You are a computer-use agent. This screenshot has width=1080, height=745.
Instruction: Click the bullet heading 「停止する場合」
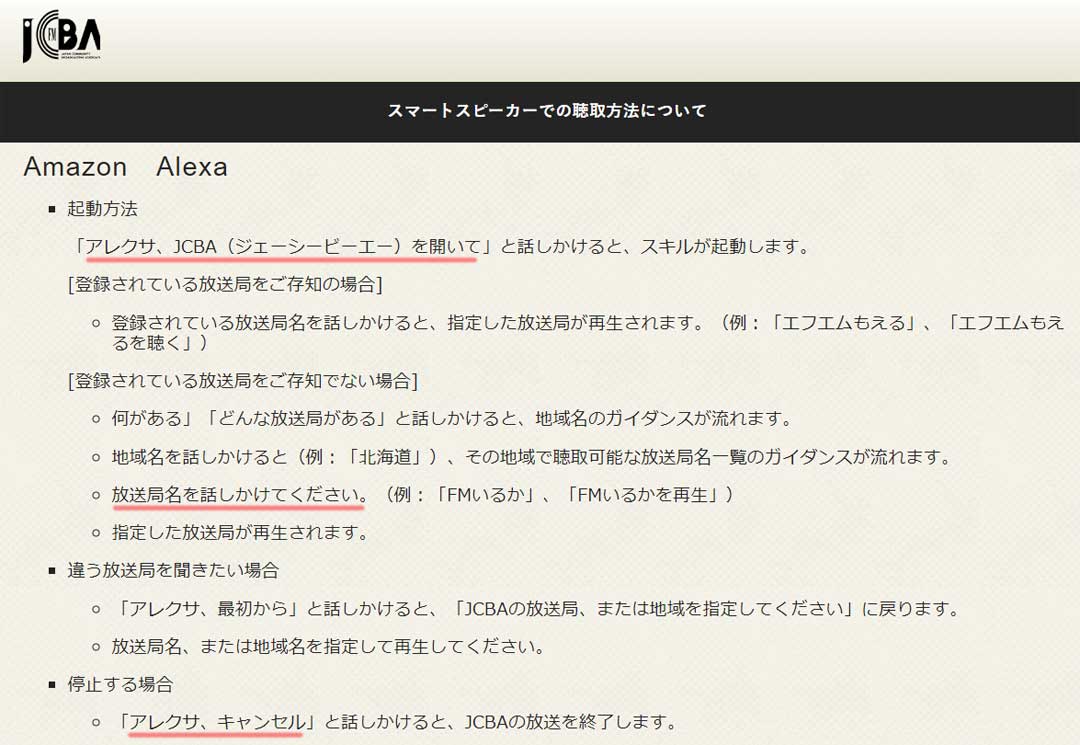click(x=120, y=684)
